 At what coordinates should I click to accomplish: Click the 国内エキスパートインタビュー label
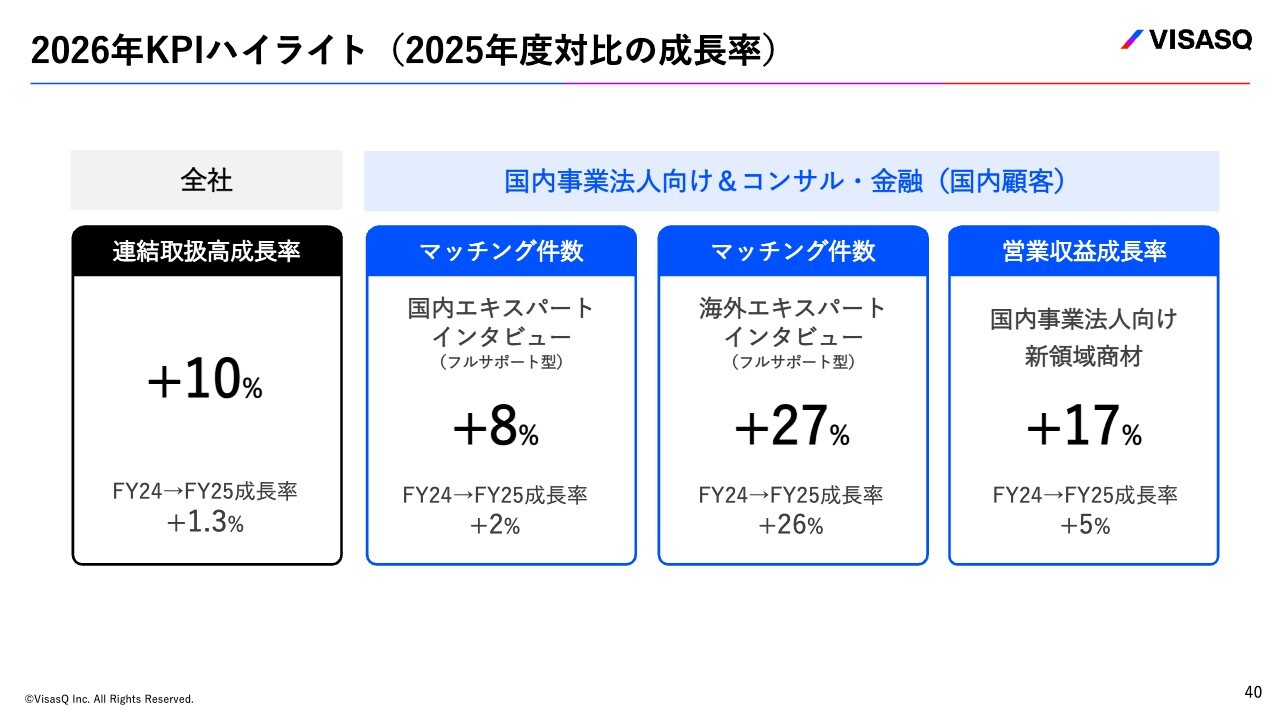(x=501, y=322)
